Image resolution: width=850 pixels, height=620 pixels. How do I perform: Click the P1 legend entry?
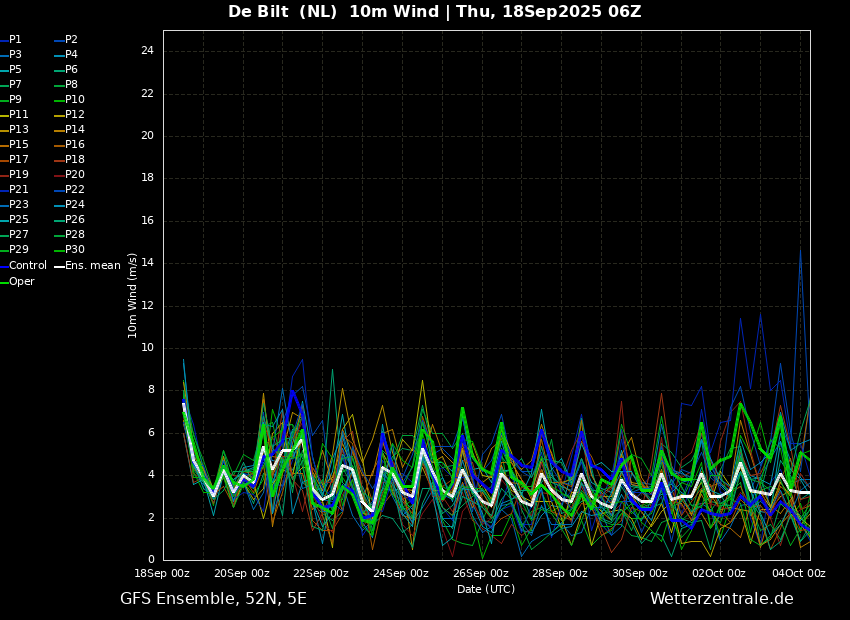[11, 40]
